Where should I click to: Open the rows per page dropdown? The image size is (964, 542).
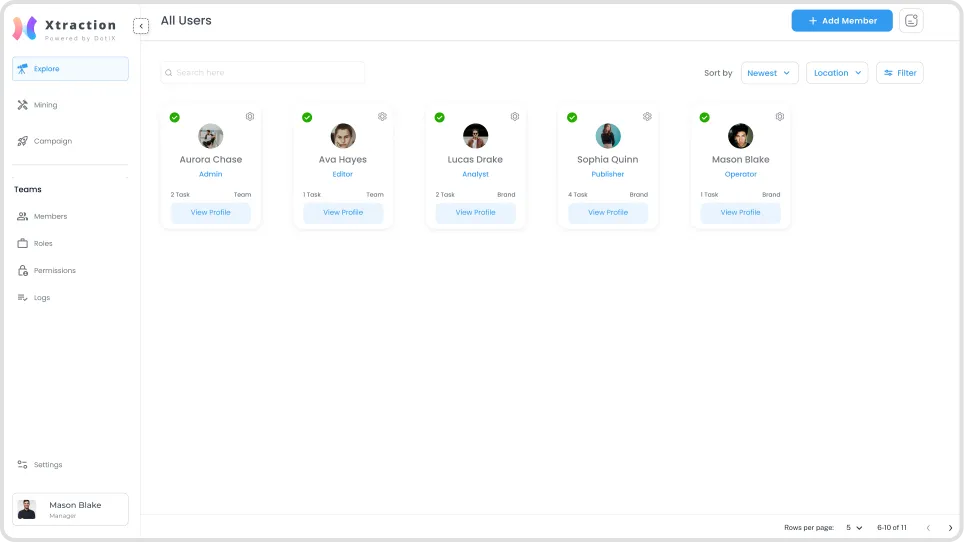(x=854, y=528)
